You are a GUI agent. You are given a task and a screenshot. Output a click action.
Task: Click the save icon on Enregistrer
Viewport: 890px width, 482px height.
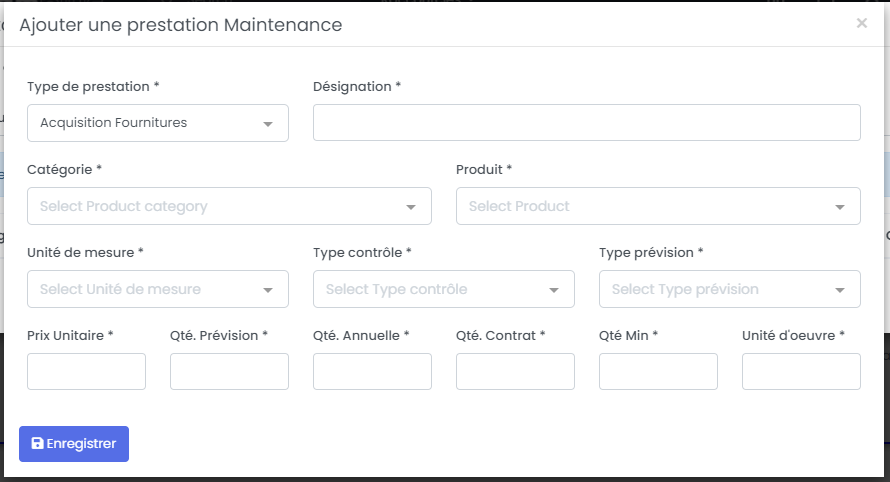pyautogui.click(x=37, y=444)
